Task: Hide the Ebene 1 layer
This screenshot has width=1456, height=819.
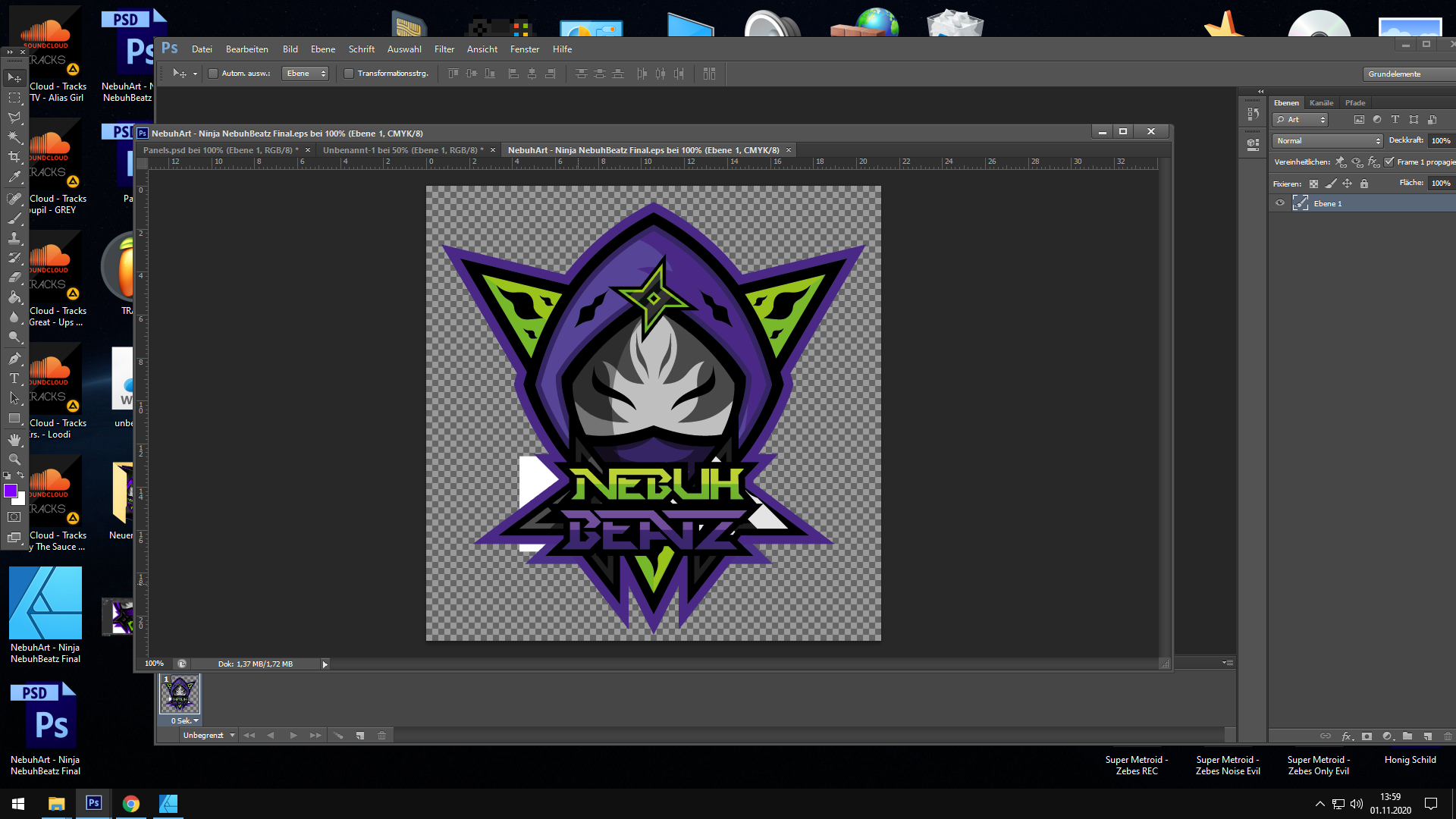Action: coord(1280,203)
